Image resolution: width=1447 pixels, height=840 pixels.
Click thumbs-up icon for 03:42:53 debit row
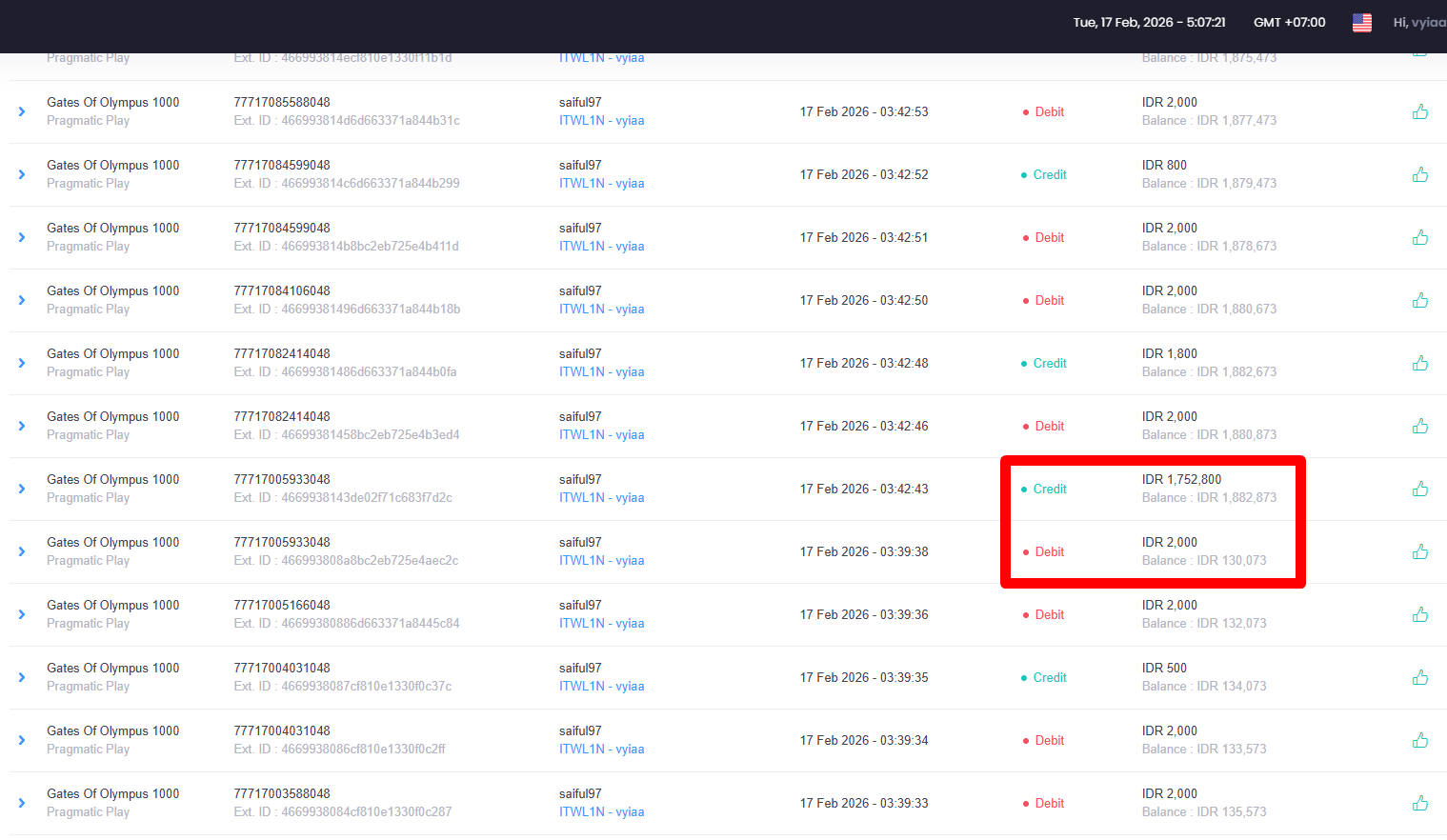click(1419, 111)
